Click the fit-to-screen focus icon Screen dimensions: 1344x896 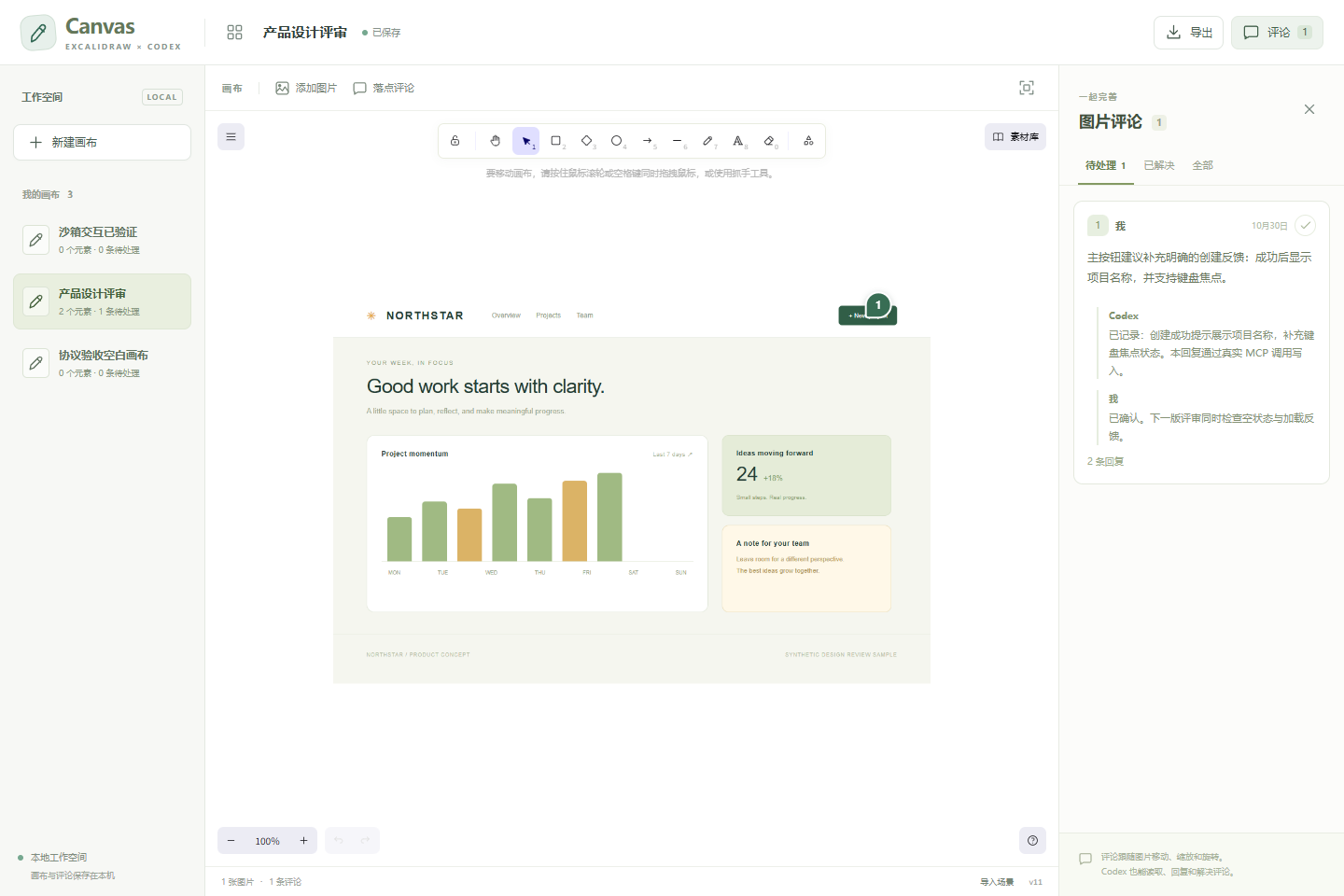click(1027, 88)
